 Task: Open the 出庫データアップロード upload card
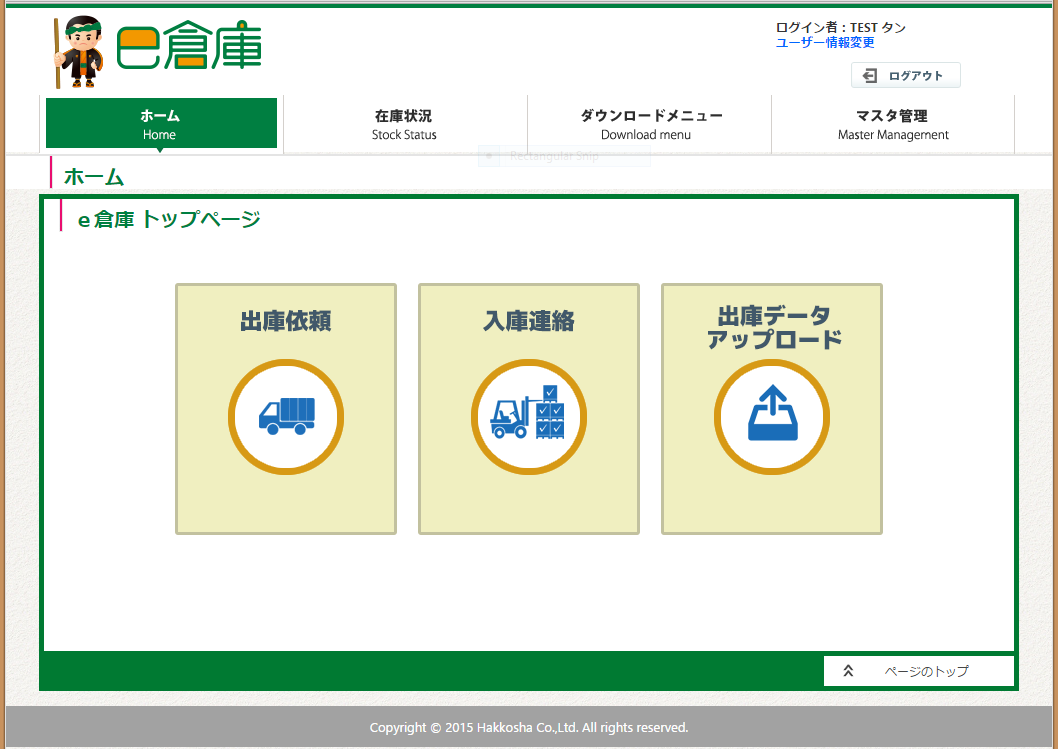tap(771, 408)
